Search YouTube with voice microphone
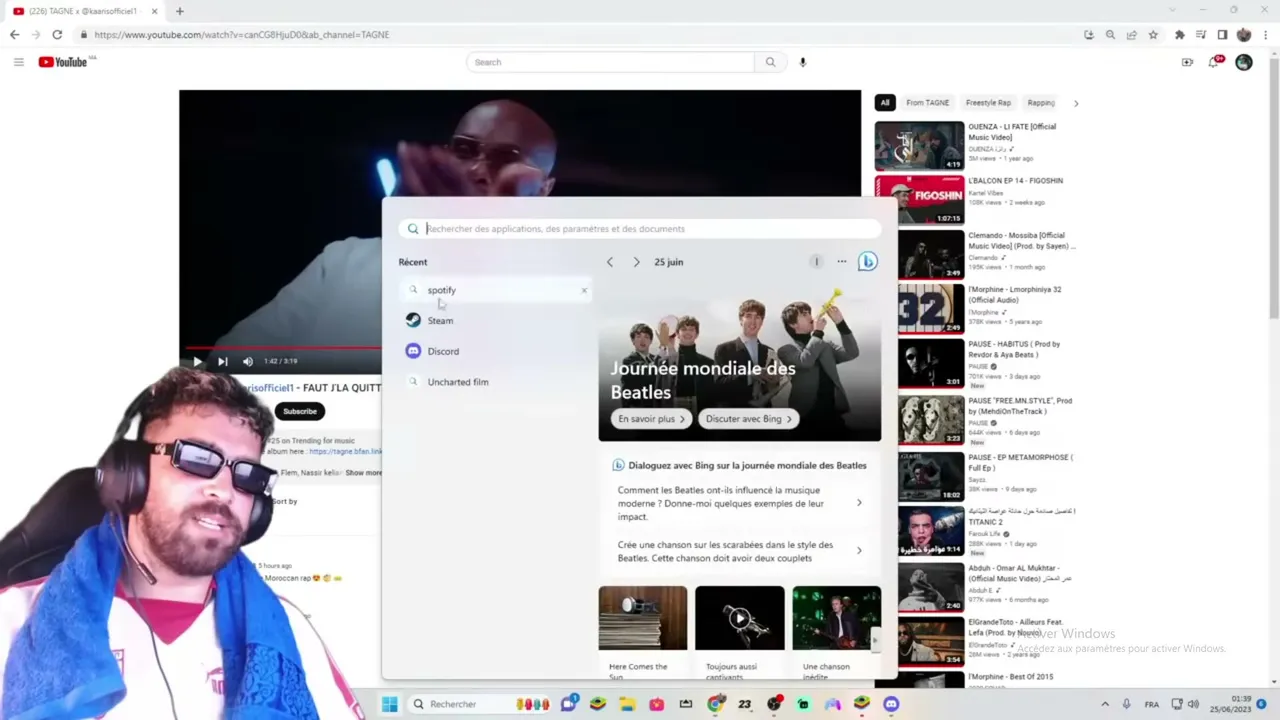Image resolution: width=1280 pixels, height=720 pixels. pyautogui.click(x=802, y=62)
